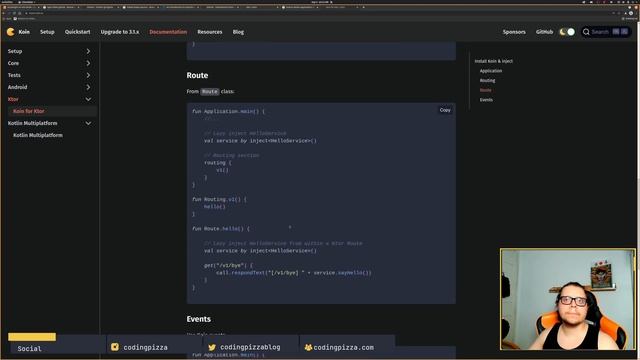This screenshot has width=640, height=360.
Task: Open Setup in the top navbar
Action: [47, 32]
